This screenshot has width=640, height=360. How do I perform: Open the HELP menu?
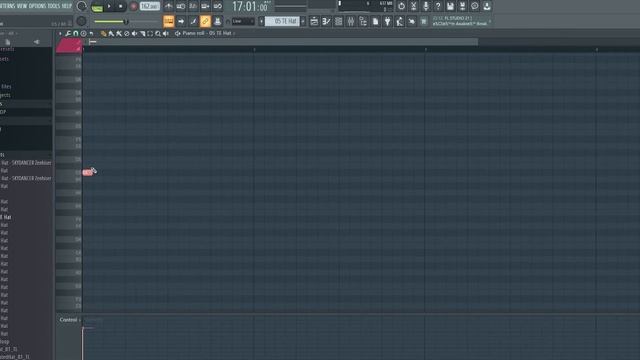pos(67,6)
